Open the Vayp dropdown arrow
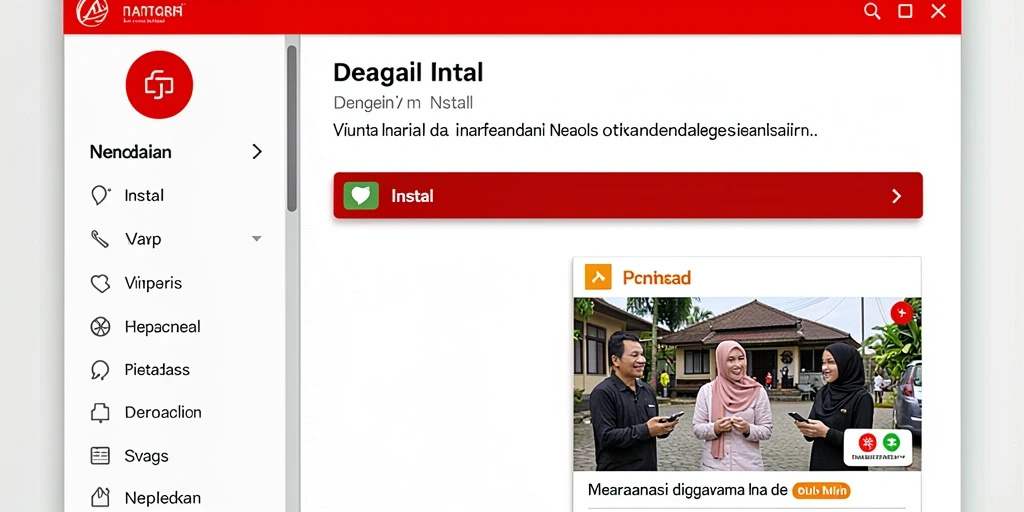Viewport: 1024px width, 512px height. [257, 239]
